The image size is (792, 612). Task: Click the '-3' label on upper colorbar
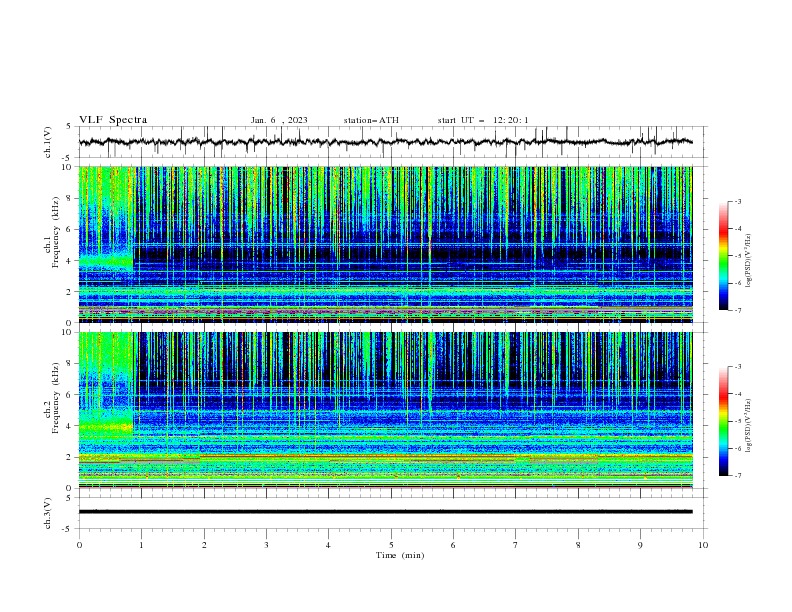(x=737, y=201)
